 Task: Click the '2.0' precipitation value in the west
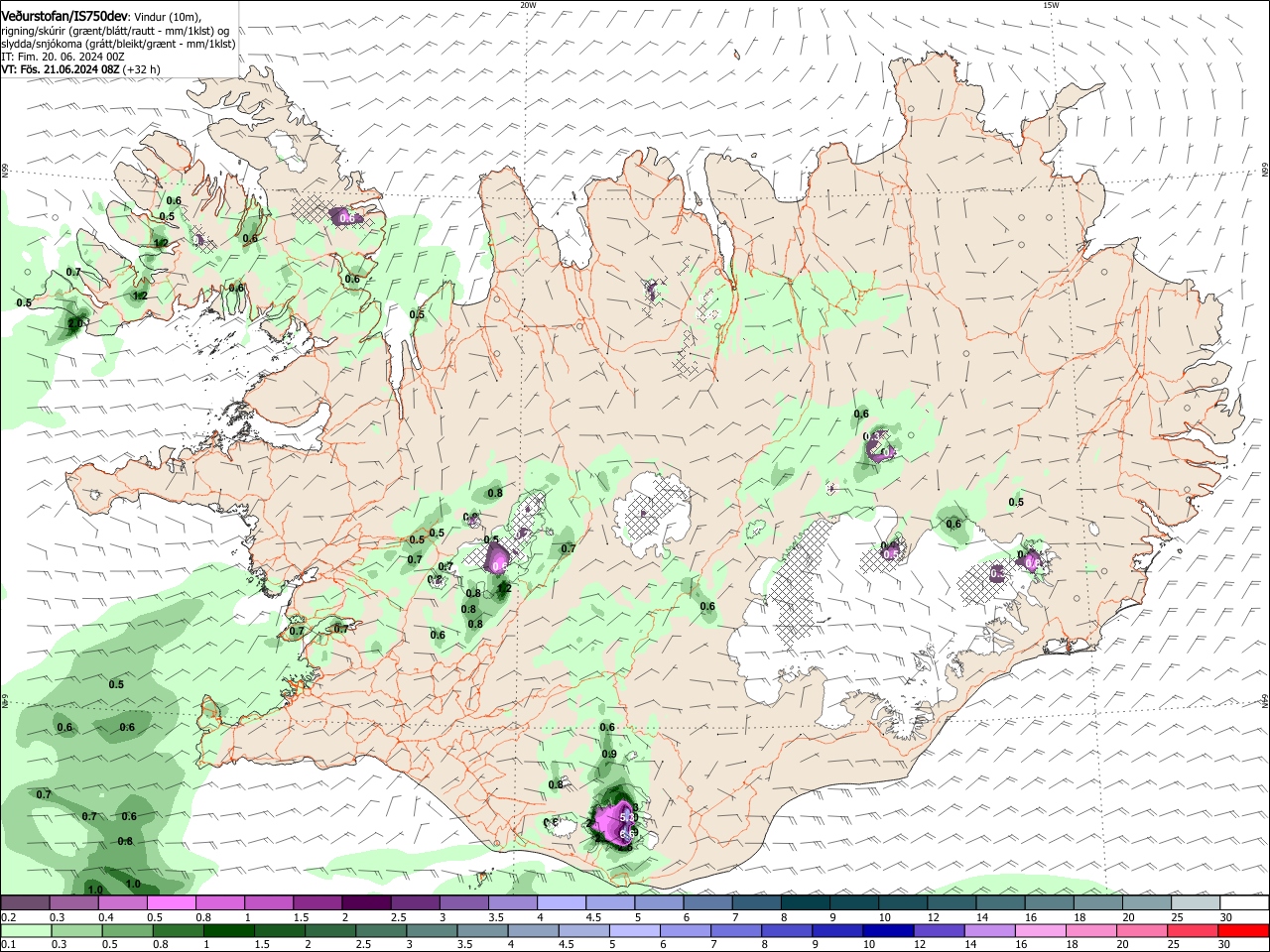[75, 323]
